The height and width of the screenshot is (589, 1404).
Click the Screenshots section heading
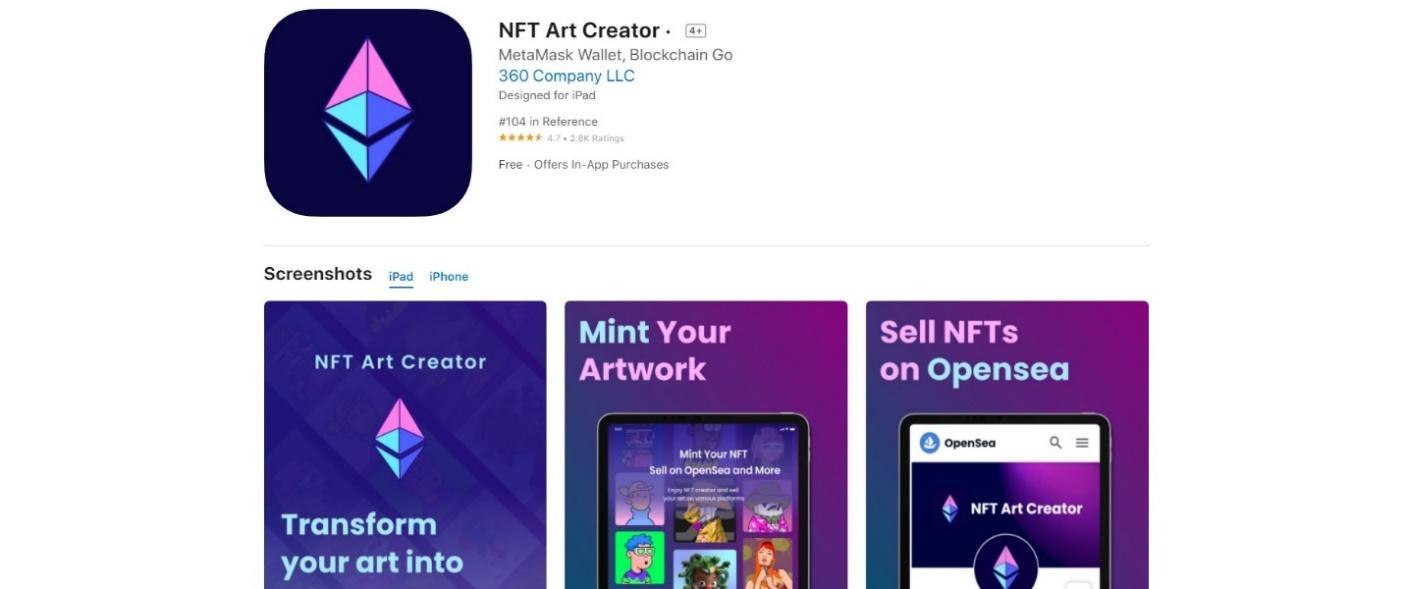point(318,274)
